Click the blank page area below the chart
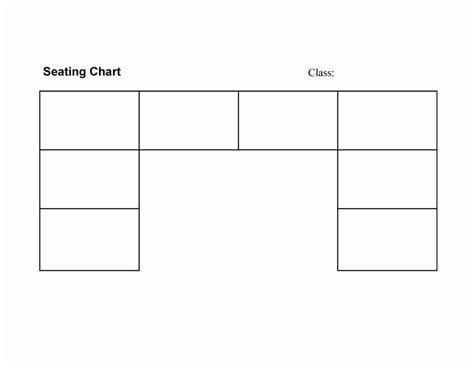This screenshot has width=474, height=366. tap(238, 317)
